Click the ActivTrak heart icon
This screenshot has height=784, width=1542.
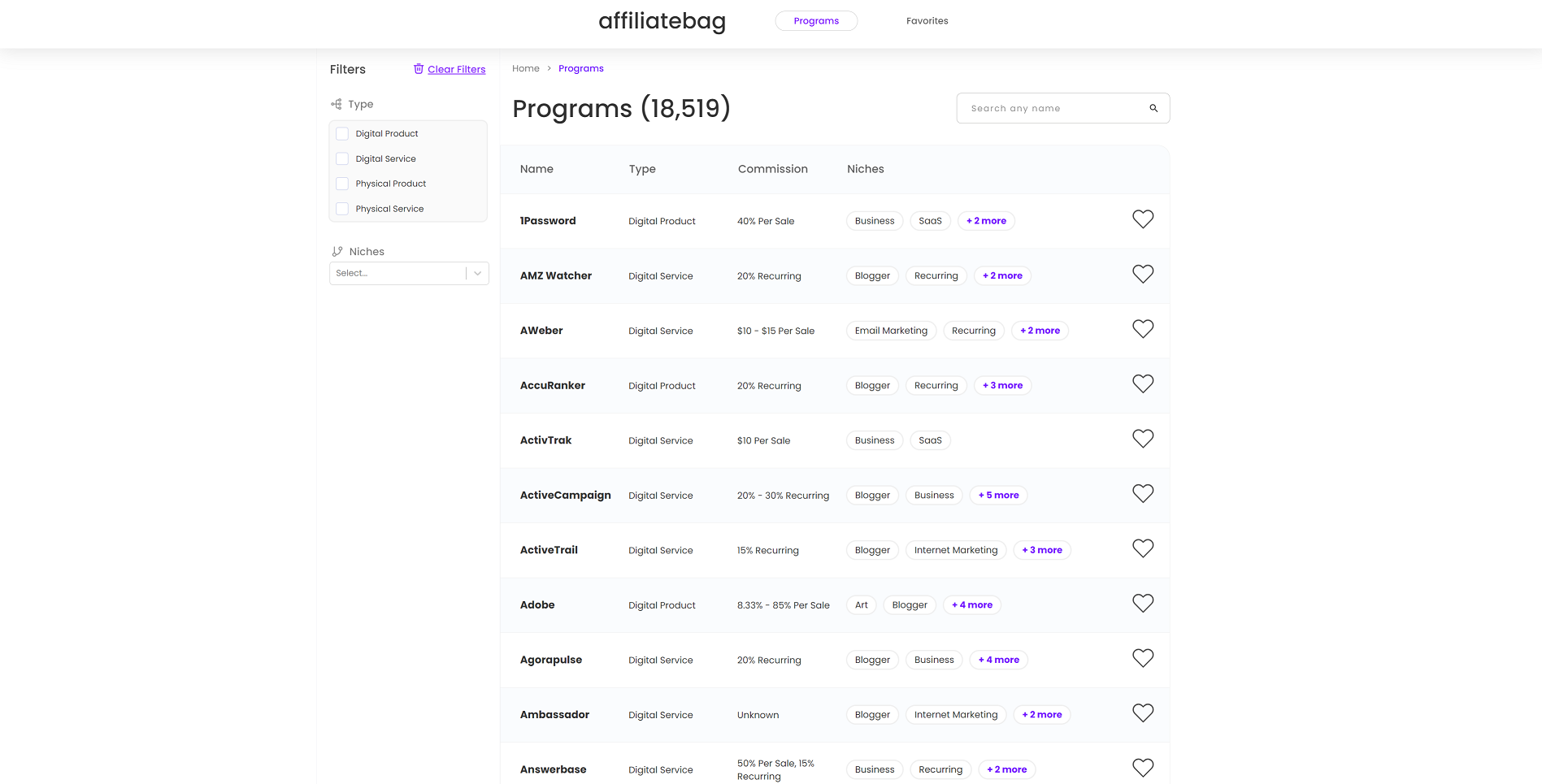pyautogui.click(x=1143, y=439)
